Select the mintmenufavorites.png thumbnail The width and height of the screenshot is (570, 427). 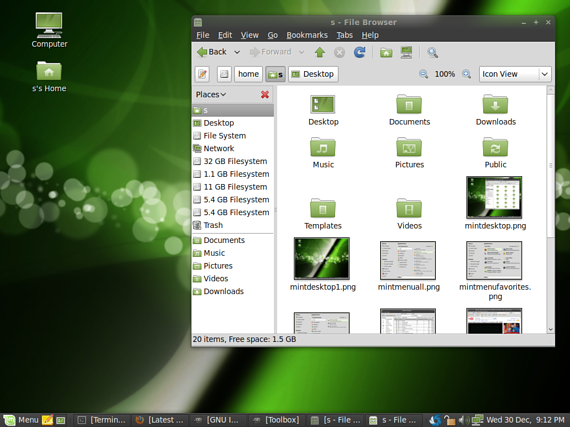coord(494,260)
